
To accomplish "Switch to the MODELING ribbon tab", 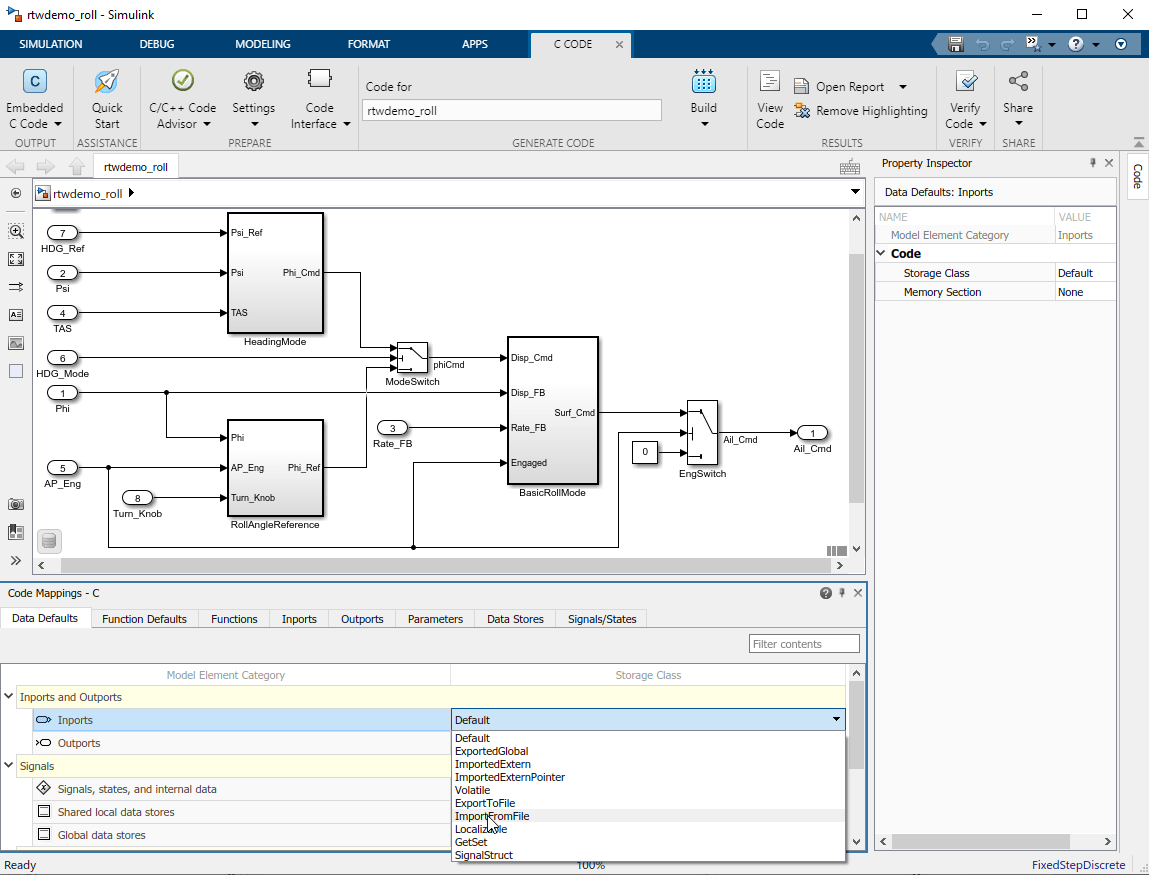I will [263, 44].
